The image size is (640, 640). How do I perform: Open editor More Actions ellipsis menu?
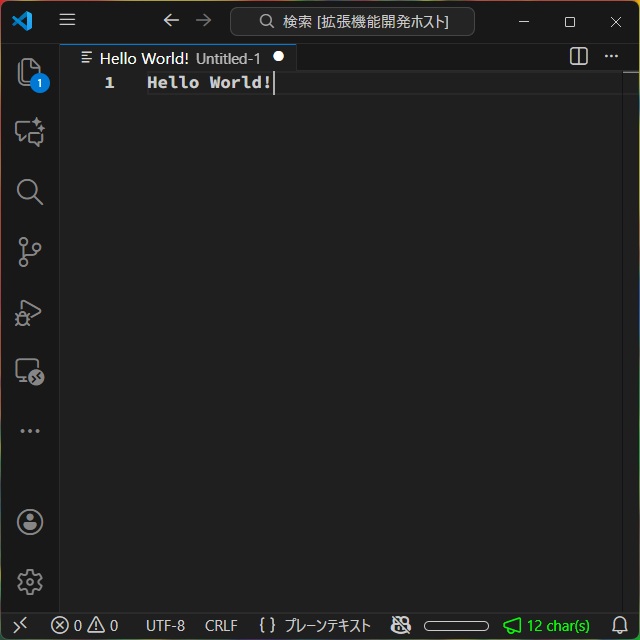point(611,57)
